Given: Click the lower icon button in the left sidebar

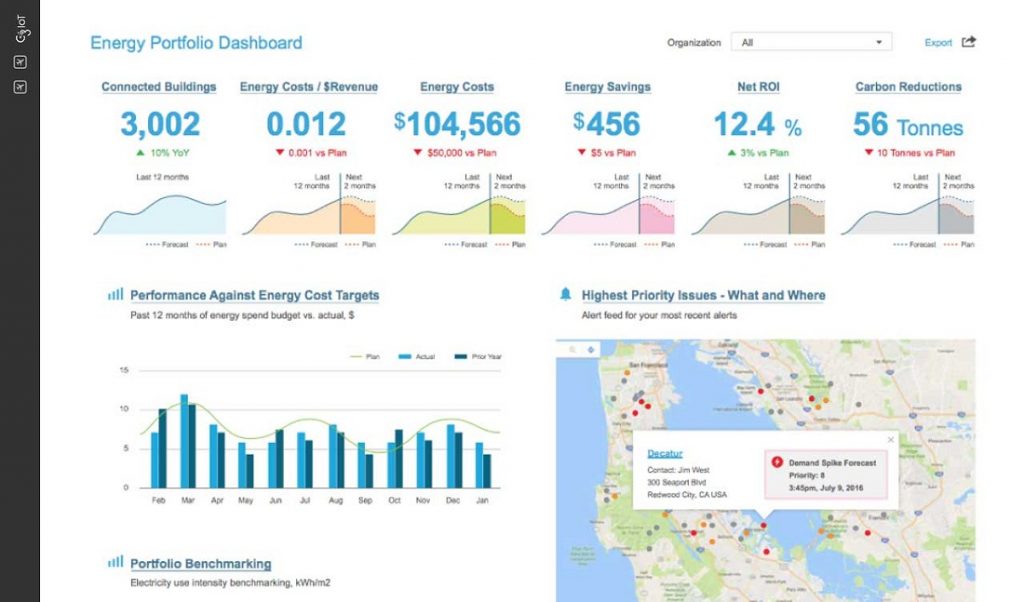Looking at the screenshot, I should (x=20, y=86).
